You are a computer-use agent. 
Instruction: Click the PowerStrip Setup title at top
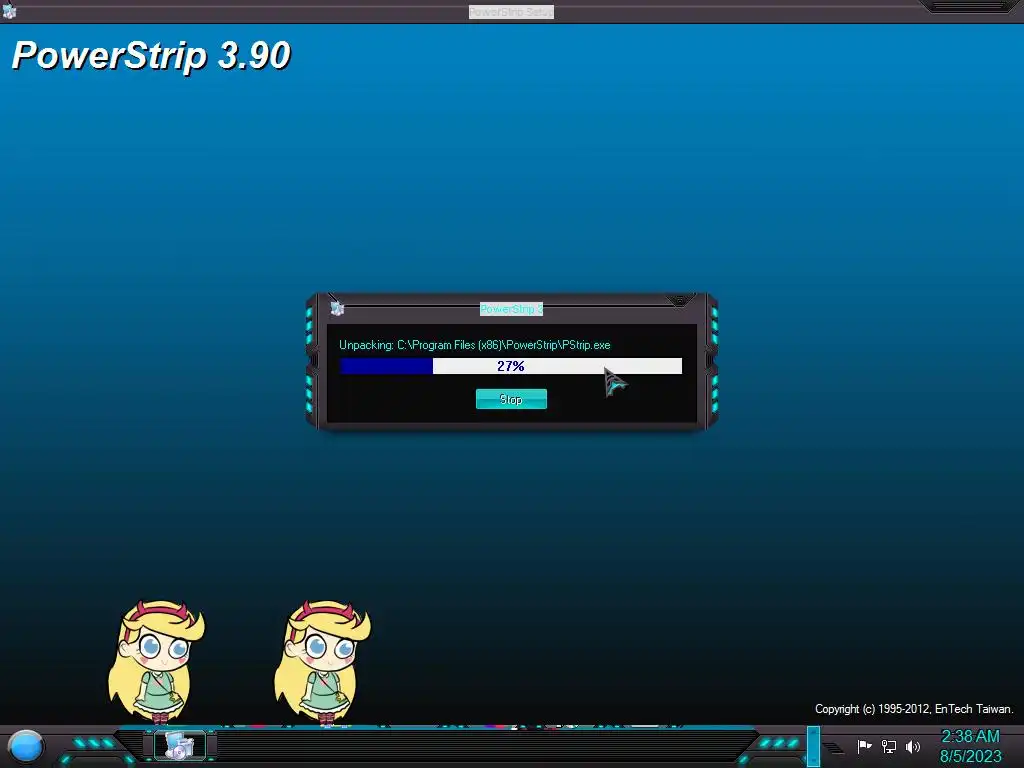point(511,12)
